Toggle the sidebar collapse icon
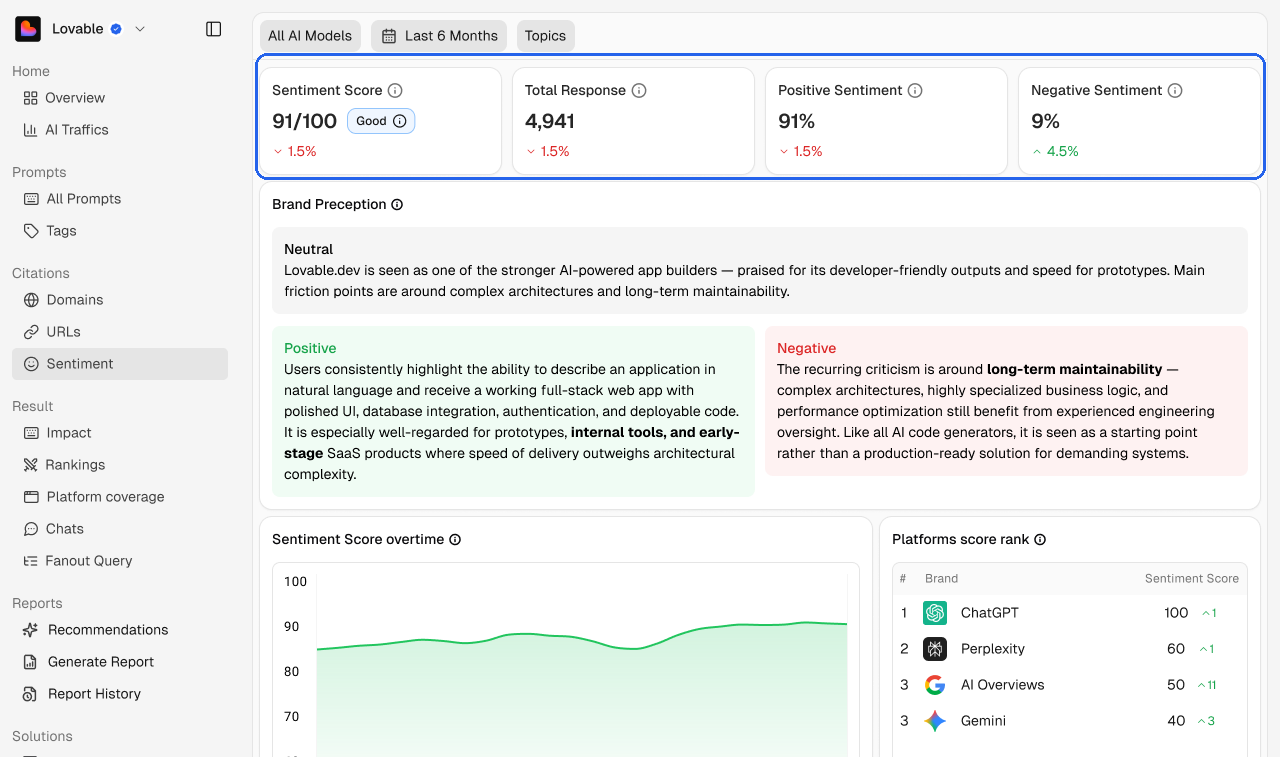Screen dimensions: 1280x757 click(x=213, y=29)
